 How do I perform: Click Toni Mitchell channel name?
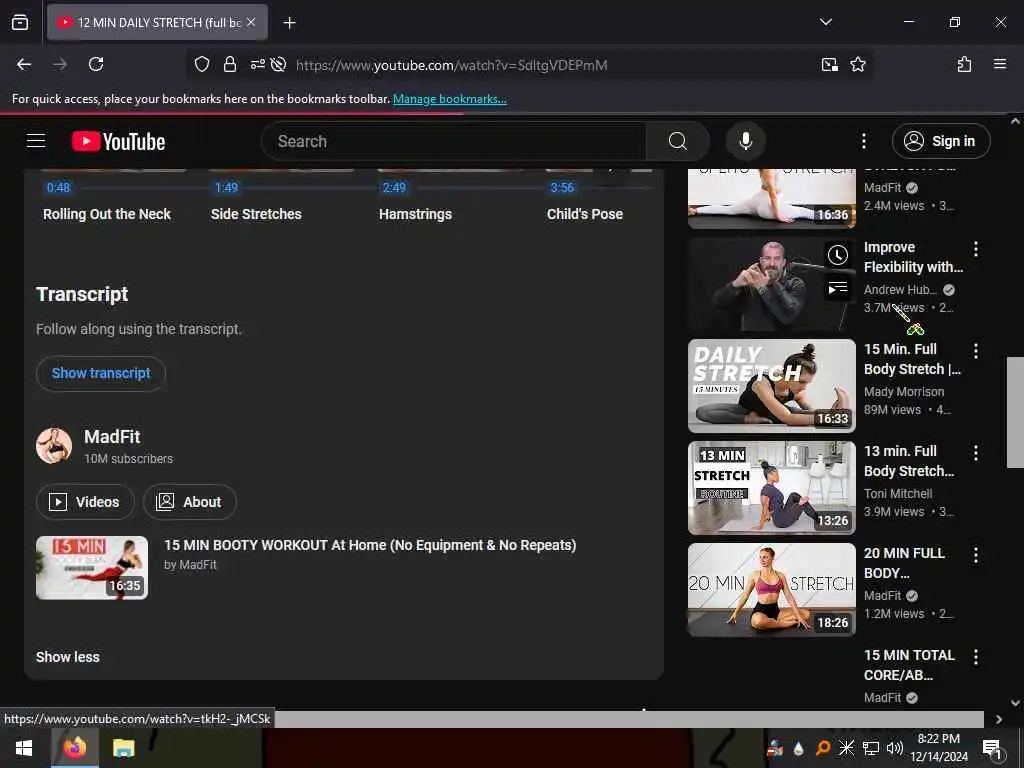pyautogui.click(x=898, y=494)
